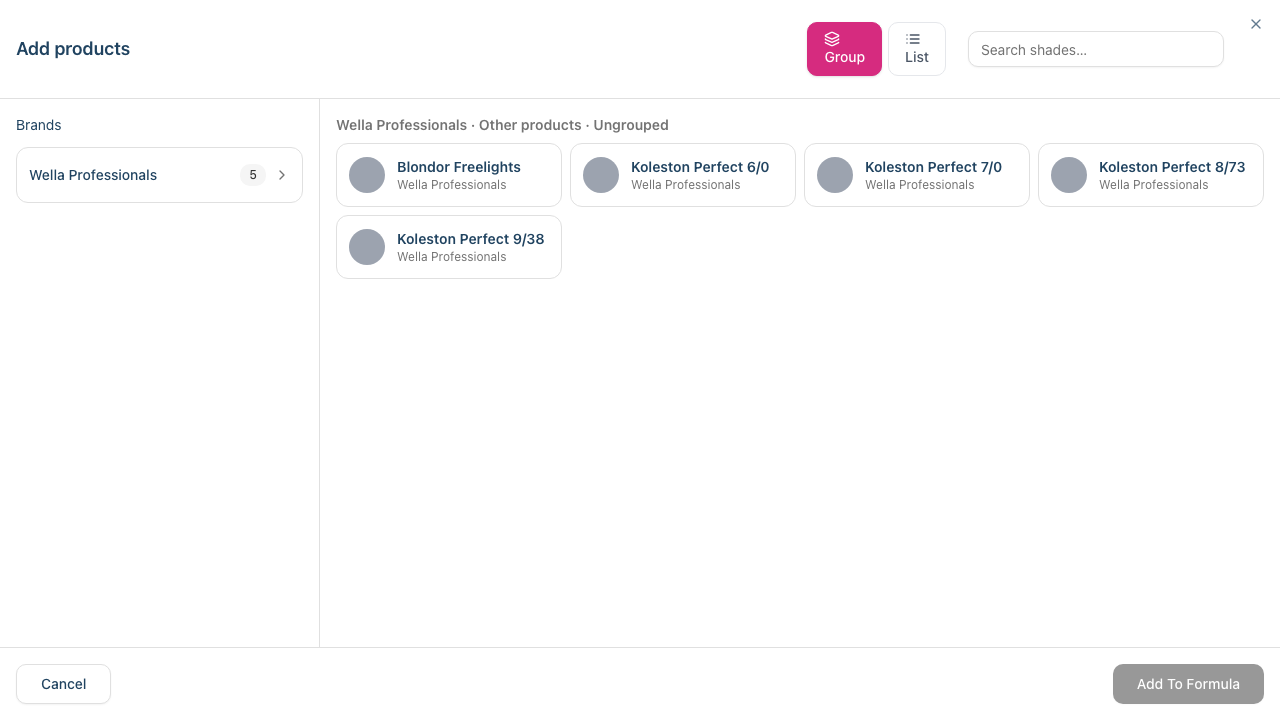The image size is (1280, 720).
Task: Select Blondor Freelights product card
Action: [x=449, y=175]
